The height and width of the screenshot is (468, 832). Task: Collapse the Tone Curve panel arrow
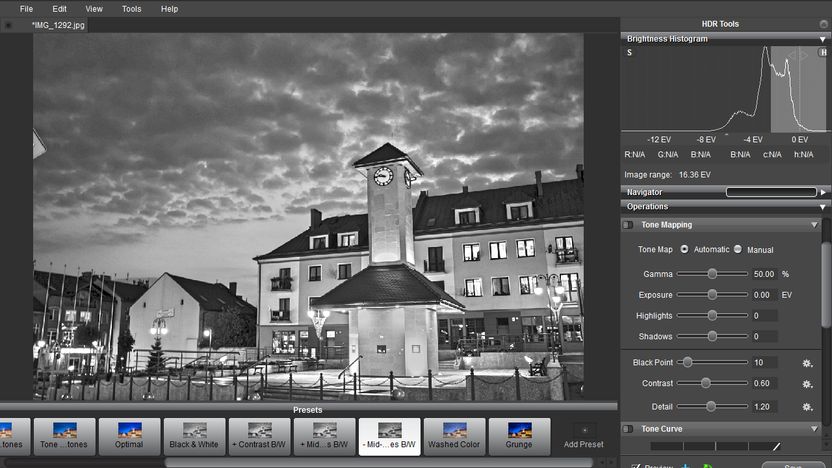pyautogui.click(x=814, y=429)
